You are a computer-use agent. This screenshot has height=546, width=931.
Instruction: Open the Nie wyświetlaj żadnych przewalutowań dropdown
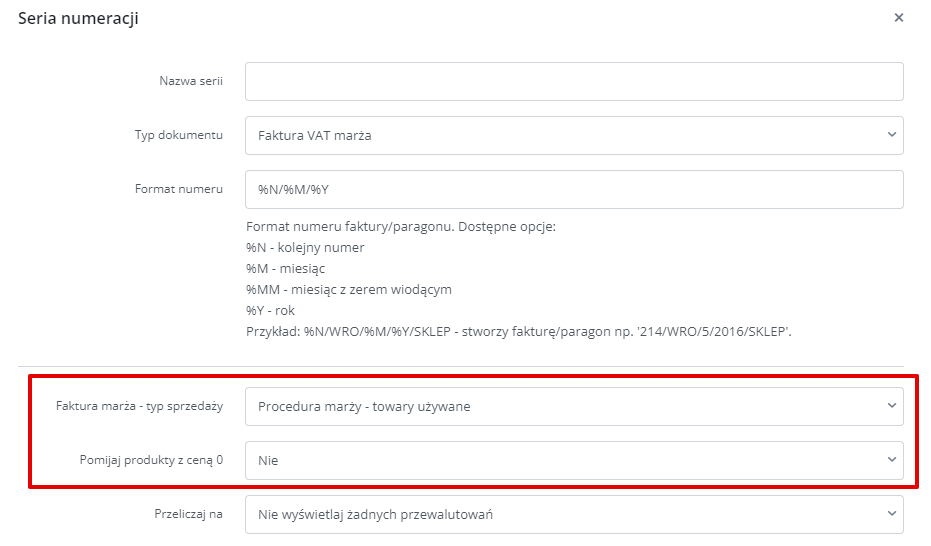574,515
